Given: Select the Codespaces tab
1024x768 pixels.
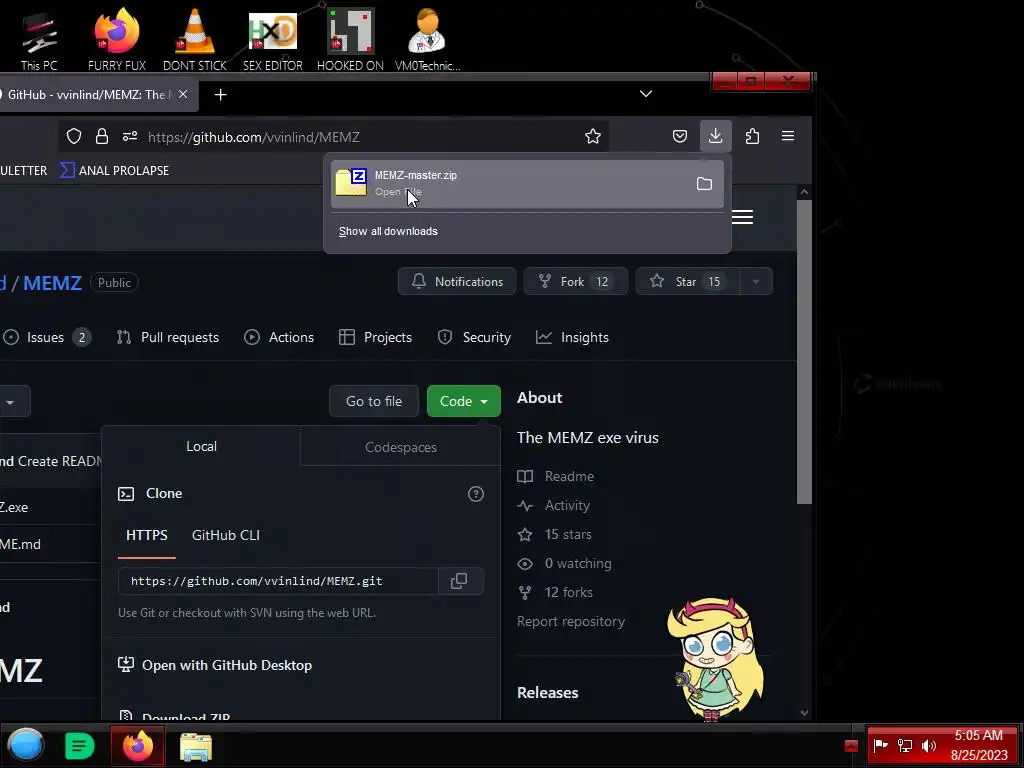Looking at the screenshot, I should (400, 447).
